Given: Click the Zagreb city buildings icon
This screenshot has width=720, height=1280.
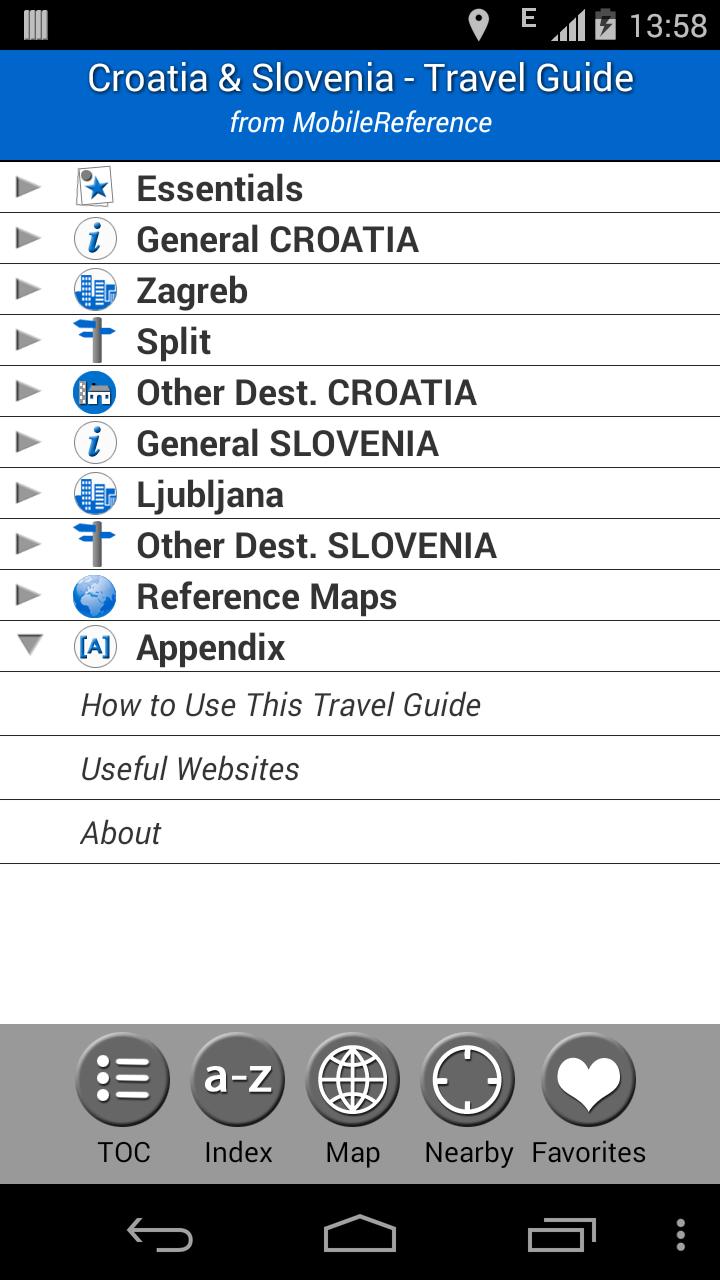Looking at the screenshot, I should tap(95, 289).
